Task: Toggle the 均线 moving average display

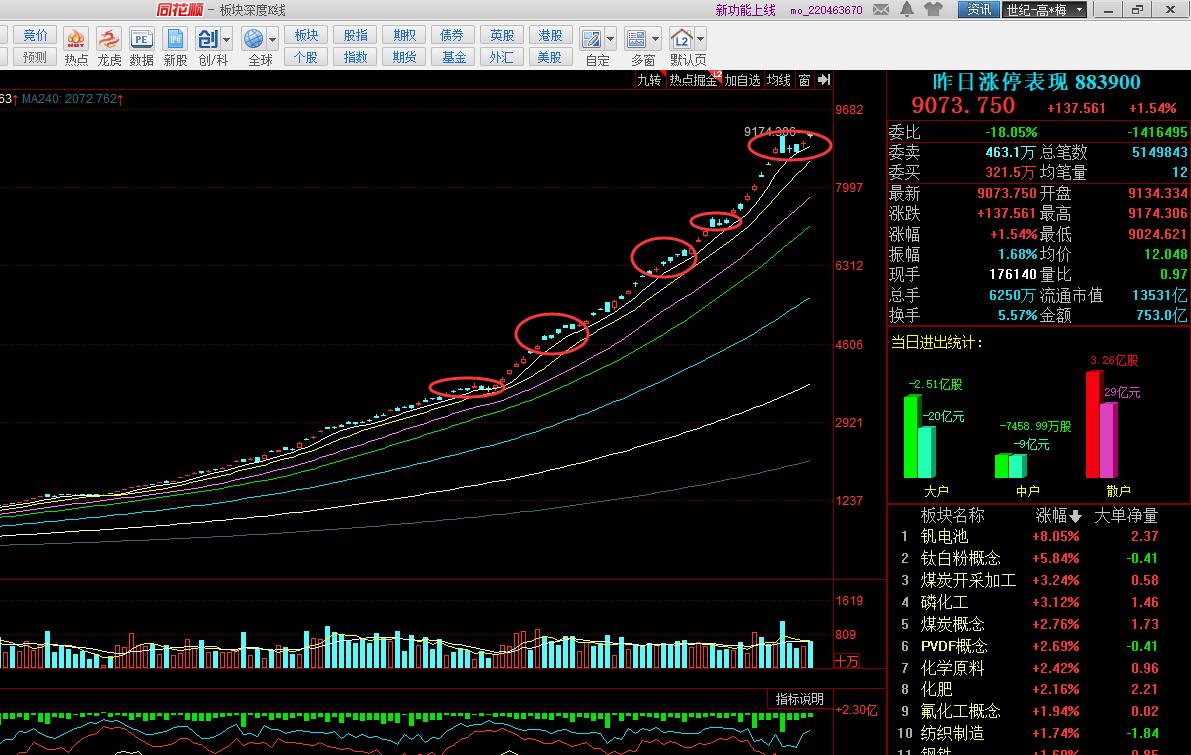Action: point(779,80)
